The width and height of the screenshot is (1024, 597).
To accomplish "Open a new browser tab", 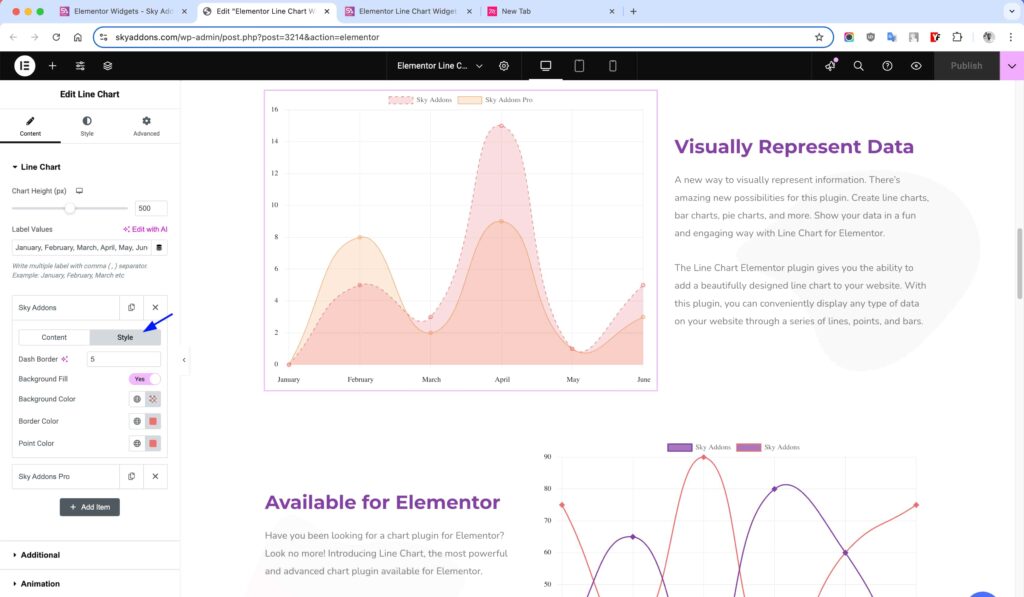I will pyautogui.click(x=633, y=11).
